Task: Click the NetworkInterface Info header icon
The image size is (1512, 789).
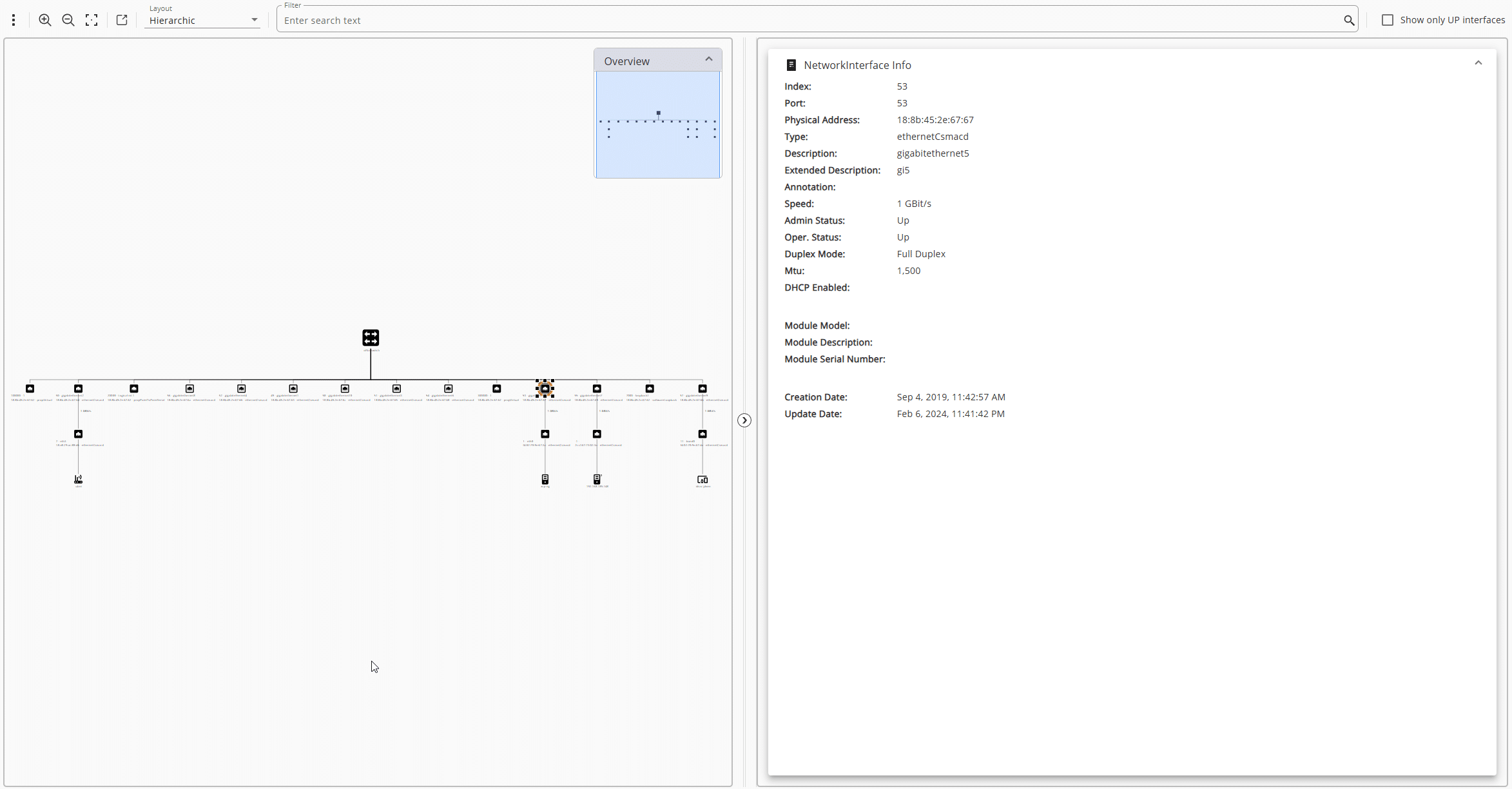Action: click(x=791, y=65)
